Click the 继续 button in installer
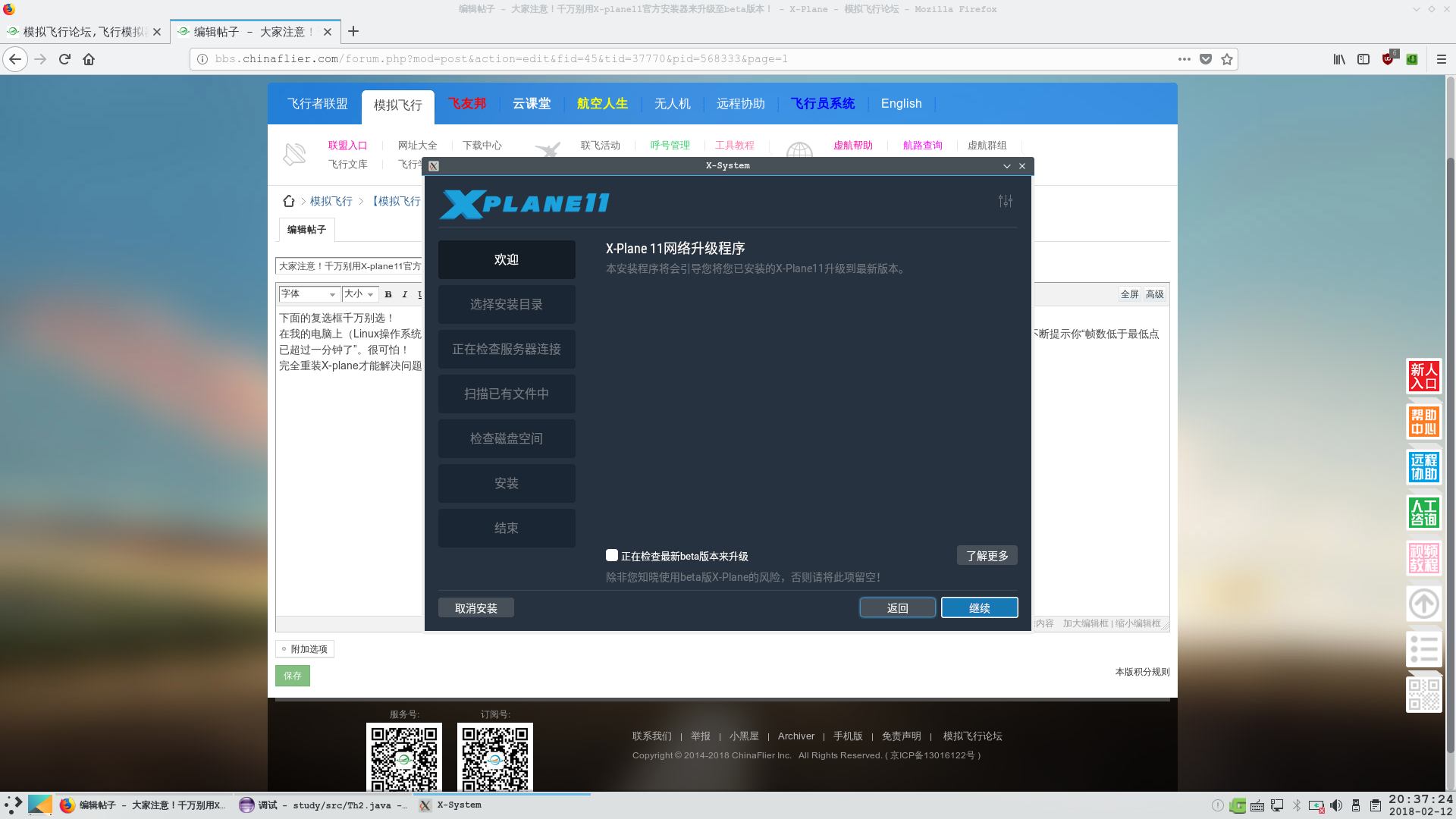 tap(980, 607)
